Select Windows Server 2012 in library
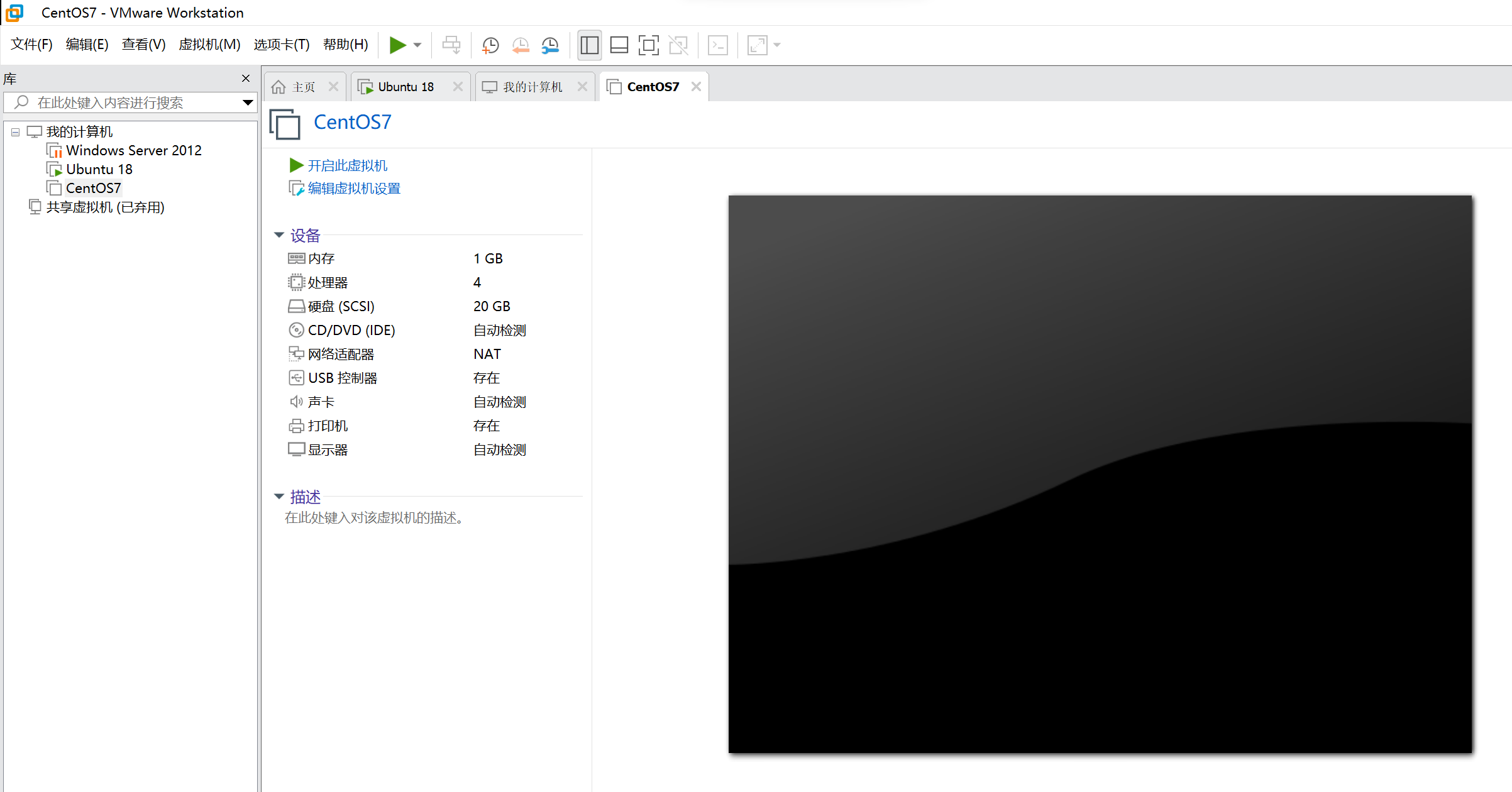Viewport: 1512px width, 792px height. click(x=133, y=150)
